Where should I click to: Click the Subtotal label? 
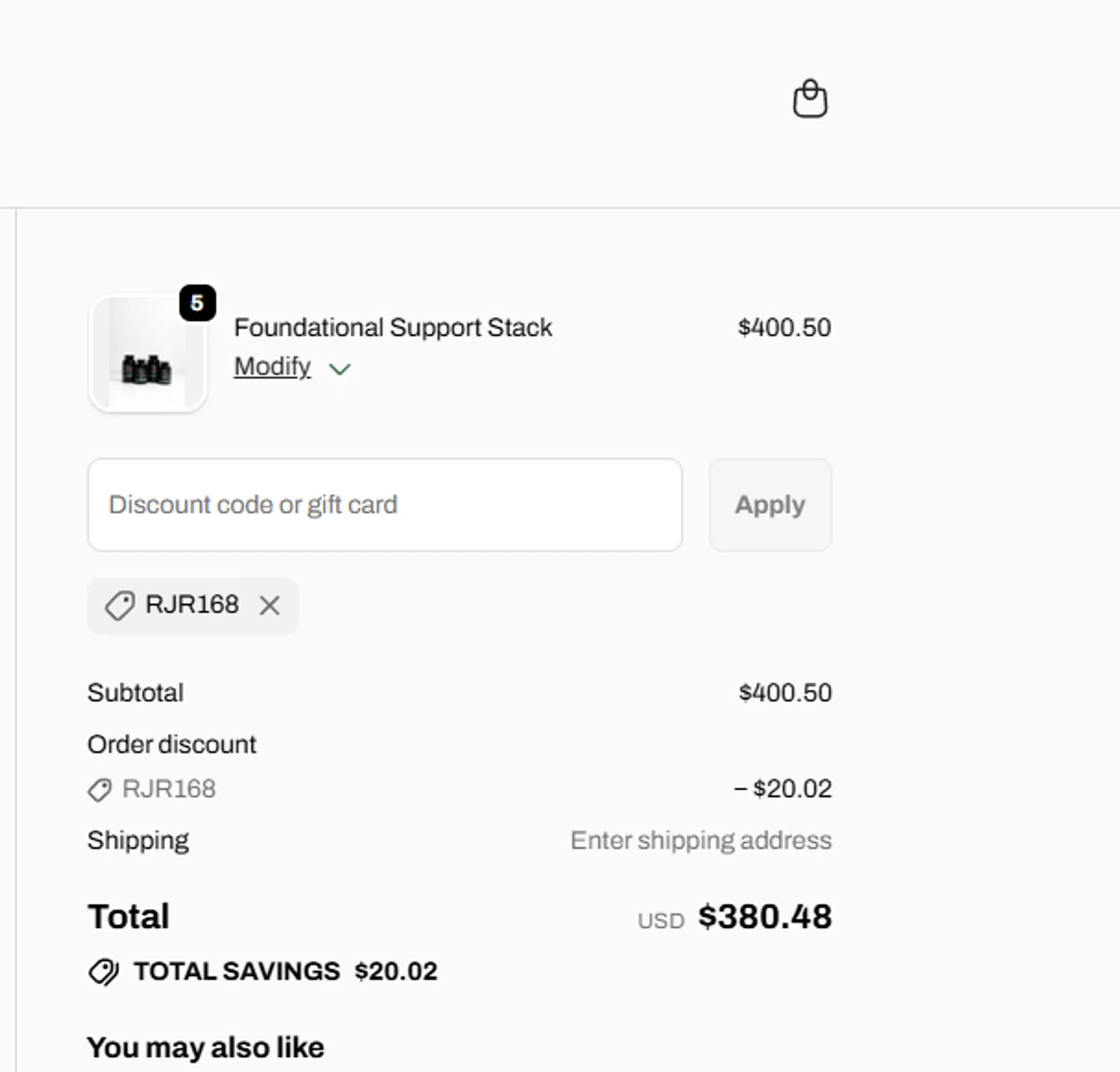click(x=135, y=693)
